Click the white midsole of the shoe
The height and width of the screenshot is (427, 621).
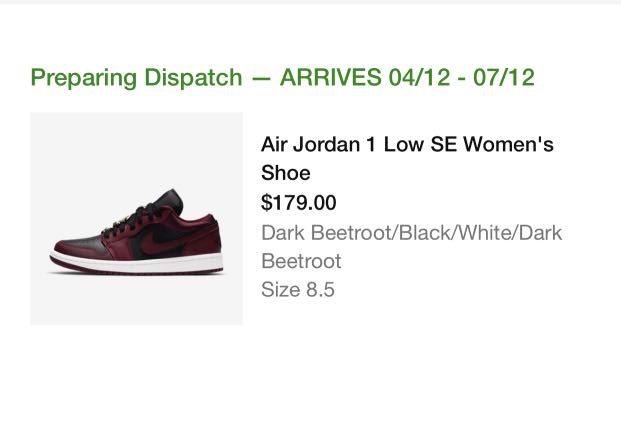tap(137, 261)
